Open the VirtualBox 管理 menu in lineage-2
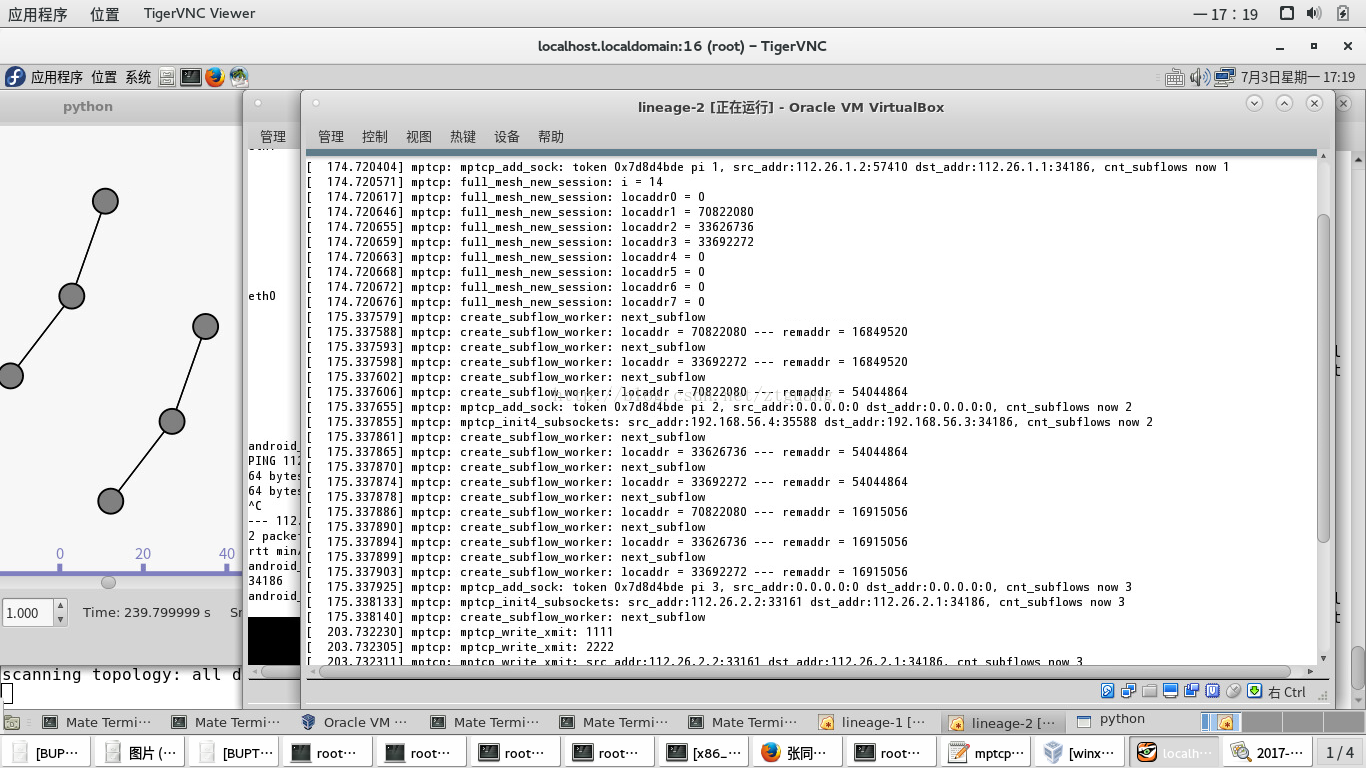Image resolution: width=1366 pixels, height=768 pixels. [x=331, y=137]
